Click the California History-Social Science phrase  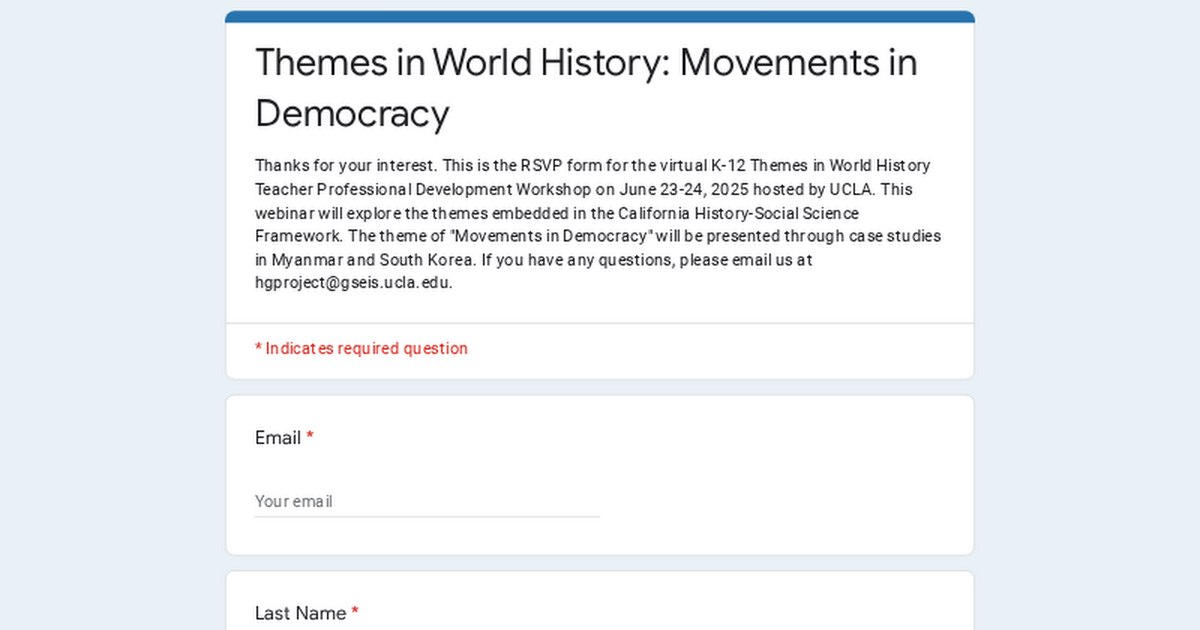click(x=738, y=213)
